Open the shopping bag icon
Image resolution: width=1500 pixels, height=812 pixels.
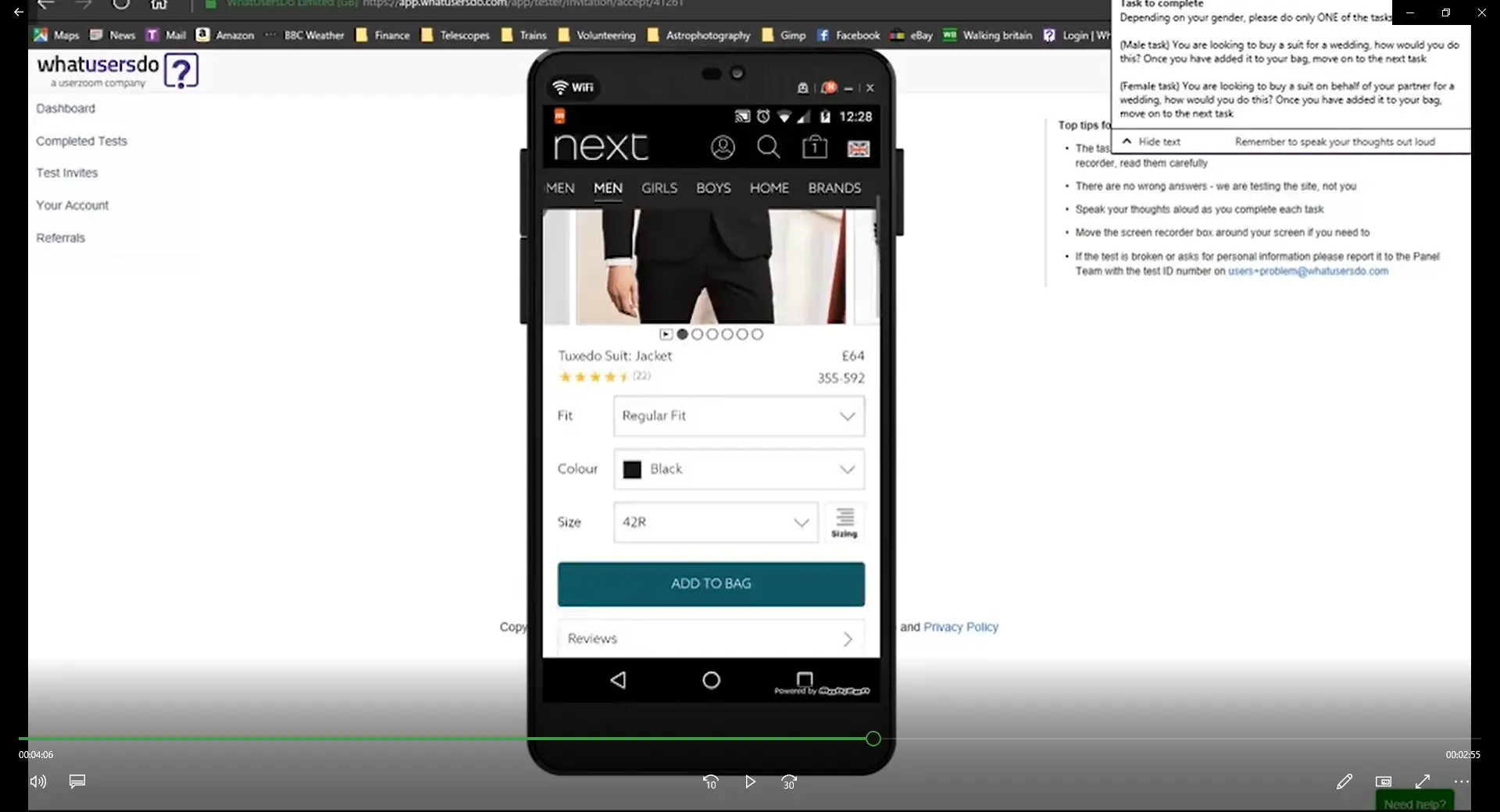point(814,147)
